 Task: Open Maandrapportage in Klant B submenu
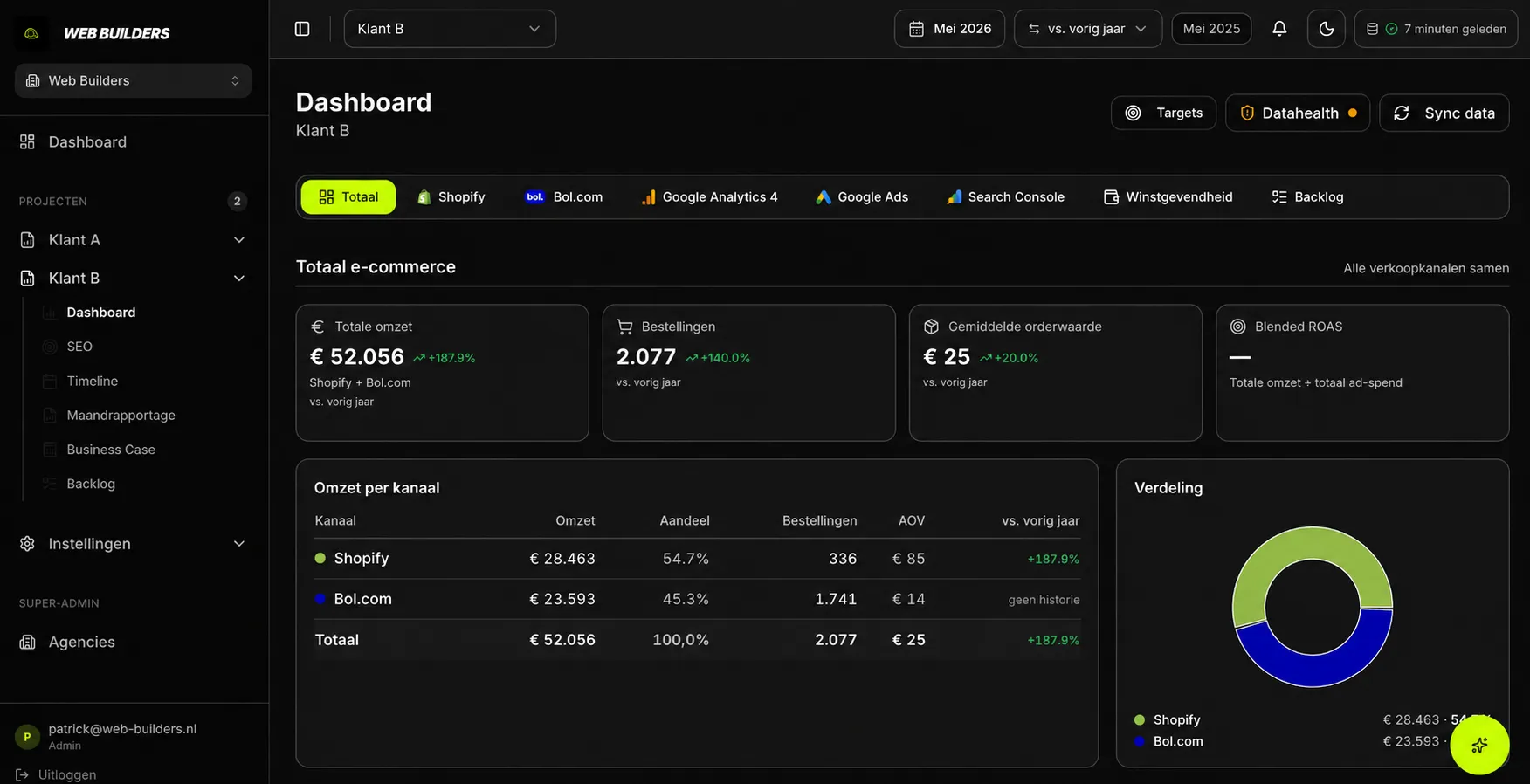point(121,416)
